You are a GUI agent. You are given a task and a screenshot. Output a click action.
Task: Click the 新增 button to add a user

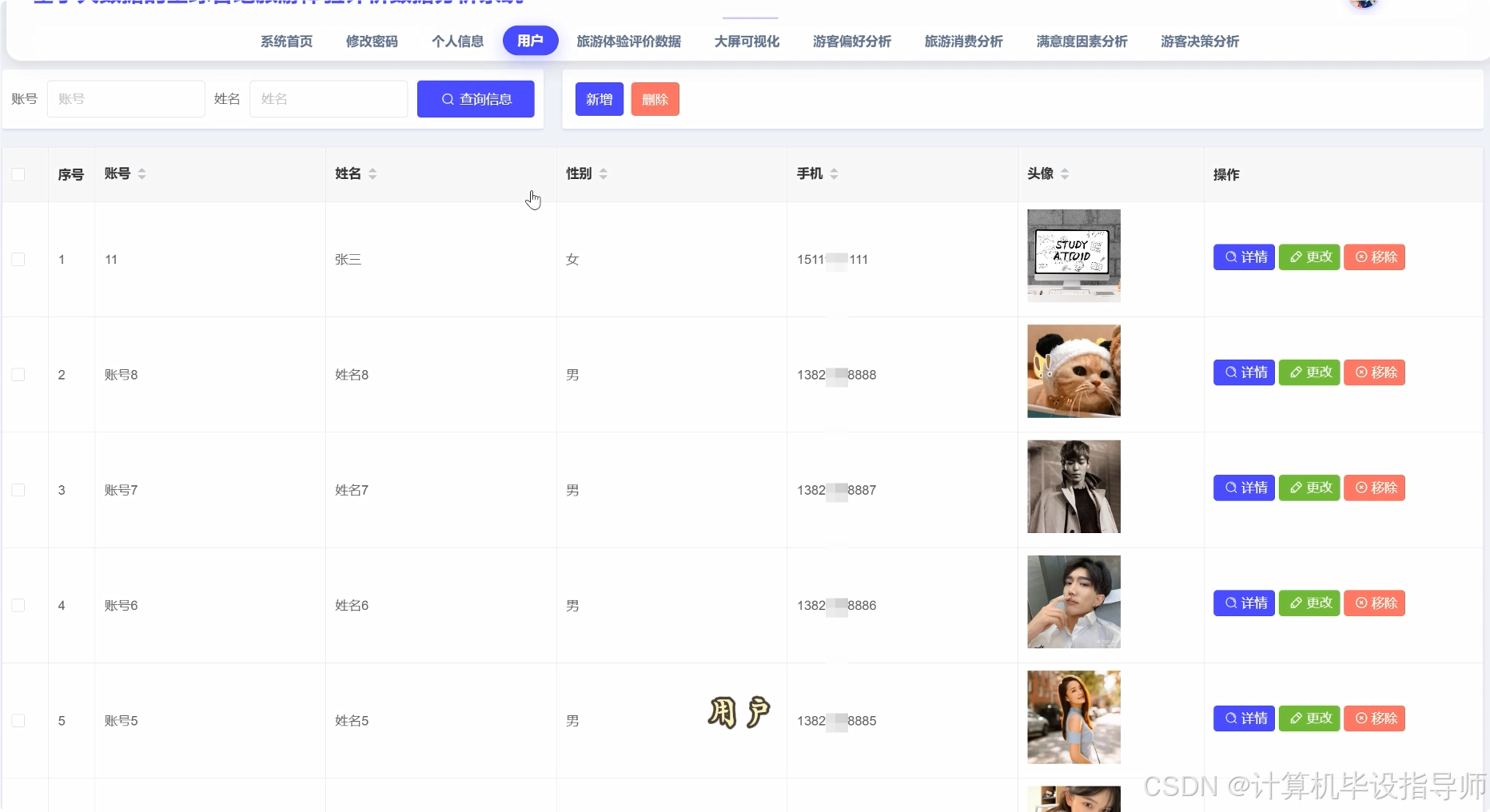[598, 99]
